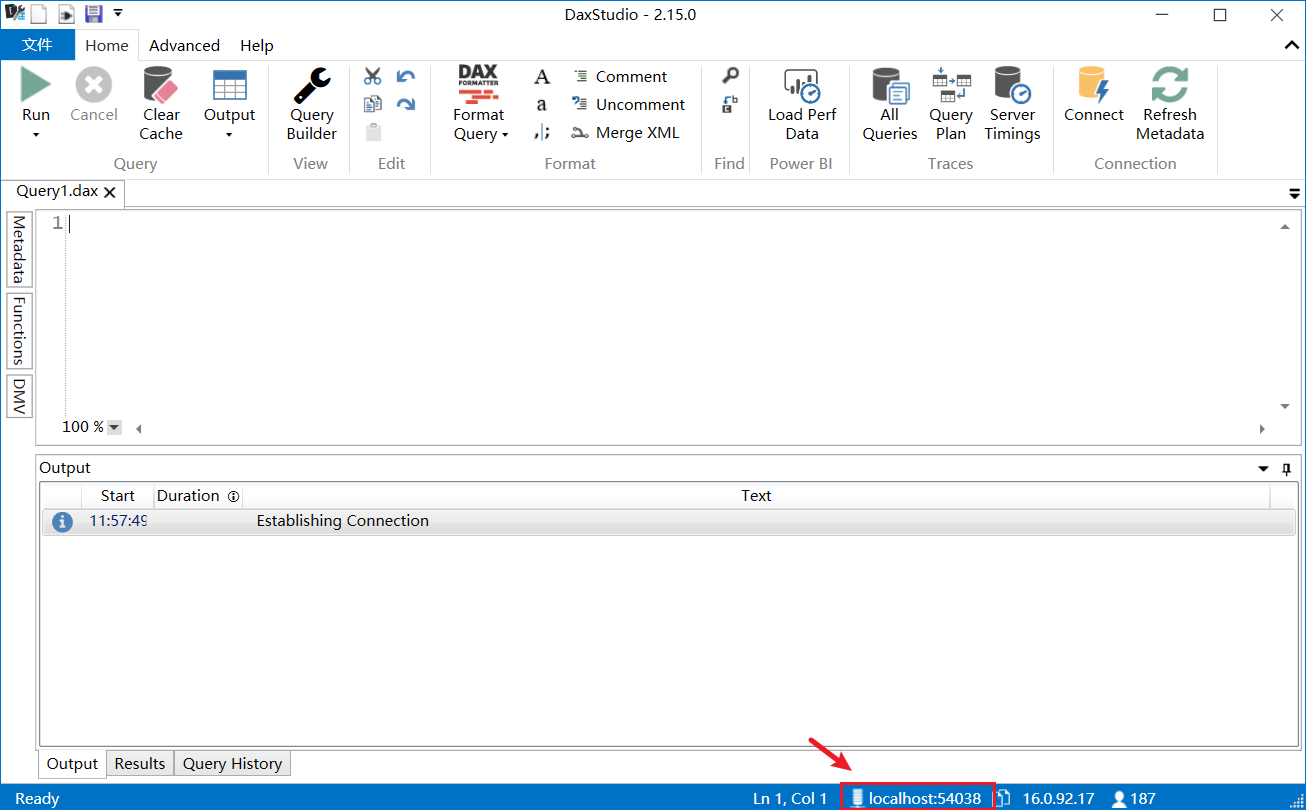Switch to the Home ribbon tab
The height and width of the screenshot is (810, 1306).
[x=106, y=45]
